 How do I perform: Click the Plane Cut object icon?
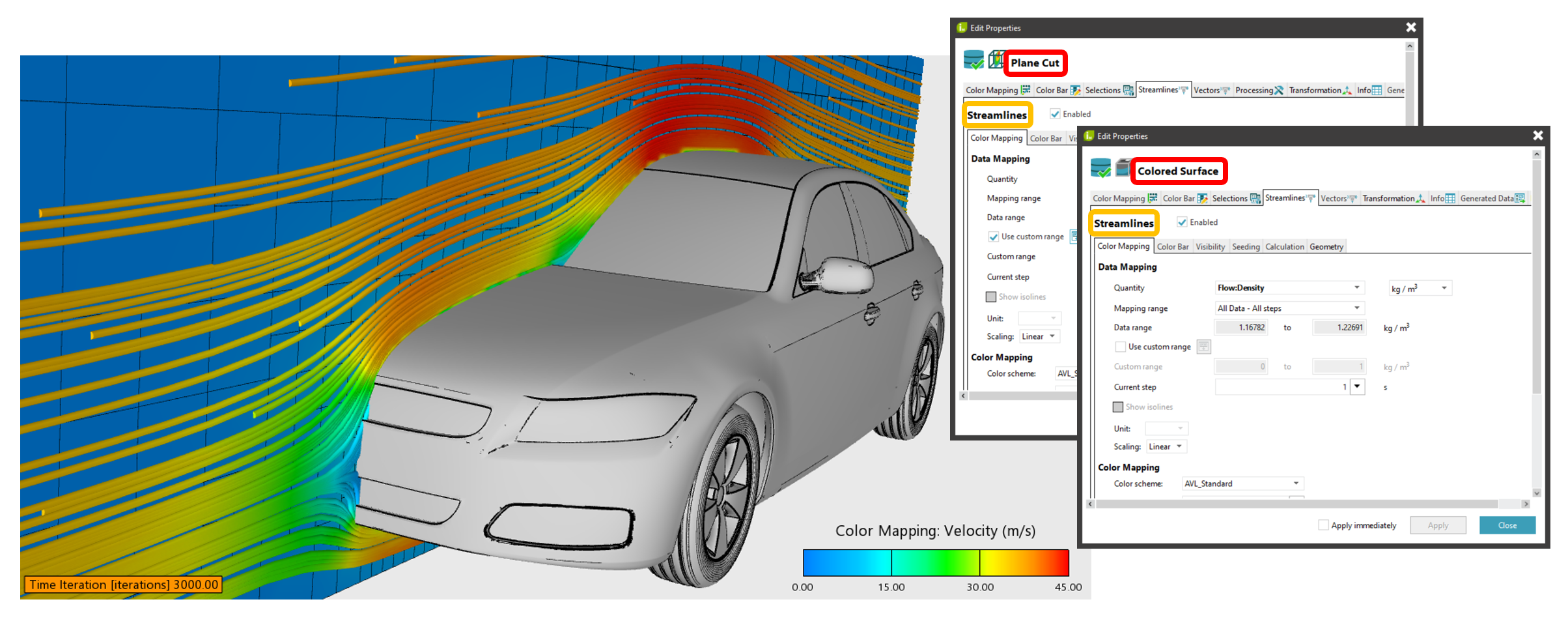point(996,60)
